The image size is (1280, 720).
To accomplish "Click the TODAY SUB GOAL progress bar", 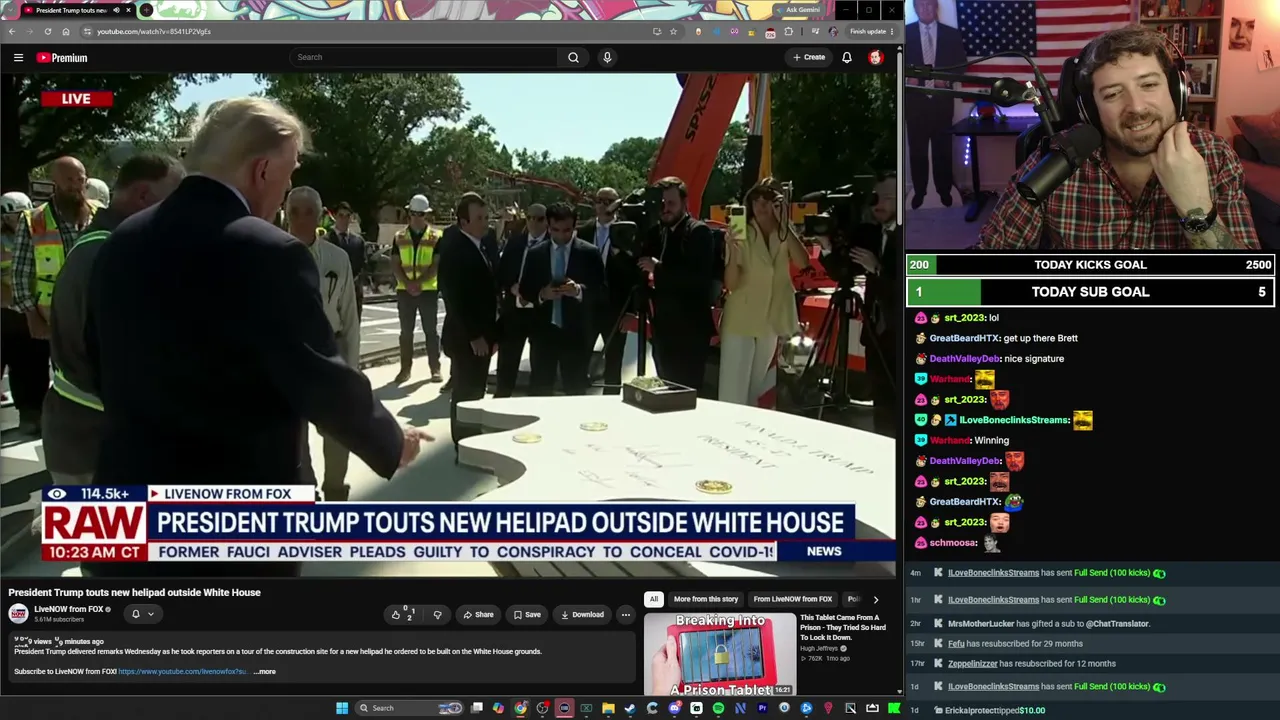I will tap(1090, 292).
